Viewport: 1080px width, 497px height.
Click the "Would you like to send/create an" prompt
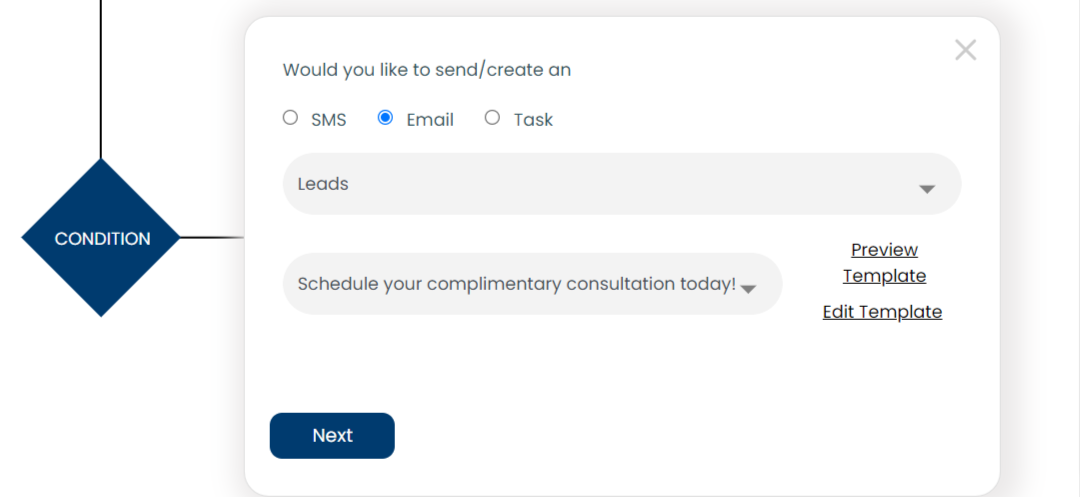coord(427,70)
